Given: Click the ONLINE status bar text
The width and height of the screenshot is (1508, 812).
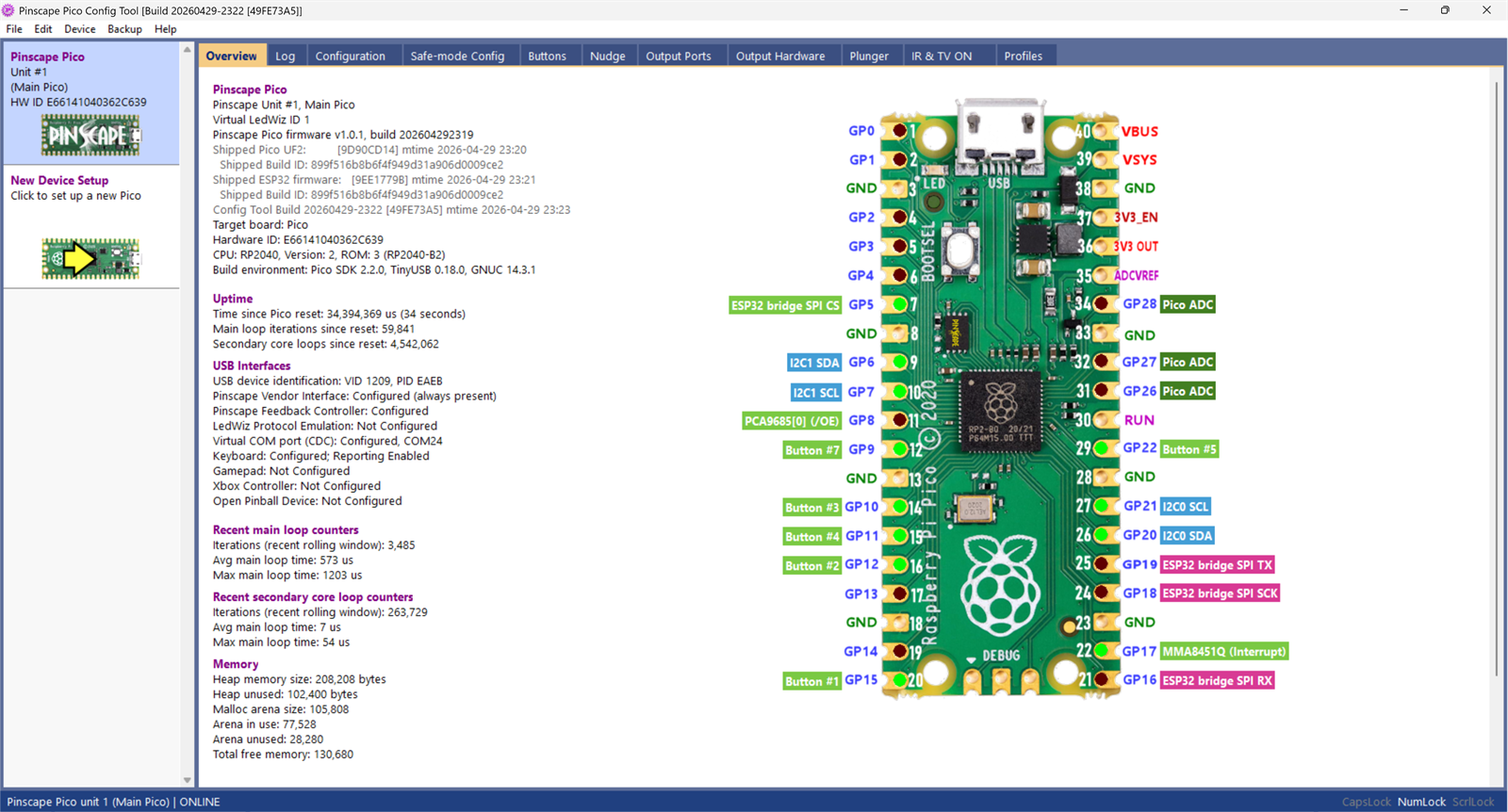Looking at the screenshot, I should click(200, 802).
